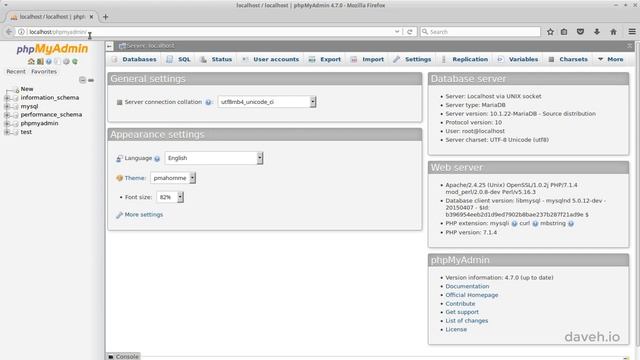Viewport: 640px width, 360px height.
Task: Open the Console bar at bottom
Action: click(x=123, y=357)
